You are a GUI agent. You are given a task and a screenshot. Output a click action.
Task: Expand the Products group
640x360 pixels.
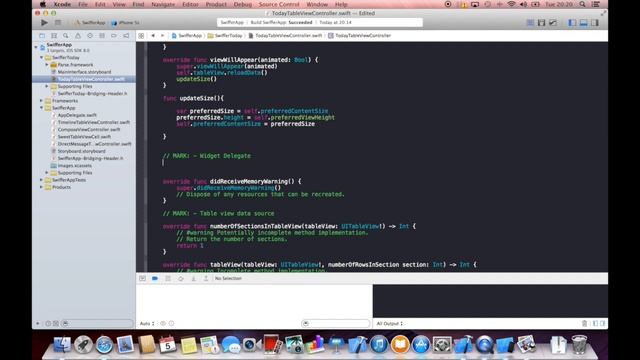tap(42, 187)
